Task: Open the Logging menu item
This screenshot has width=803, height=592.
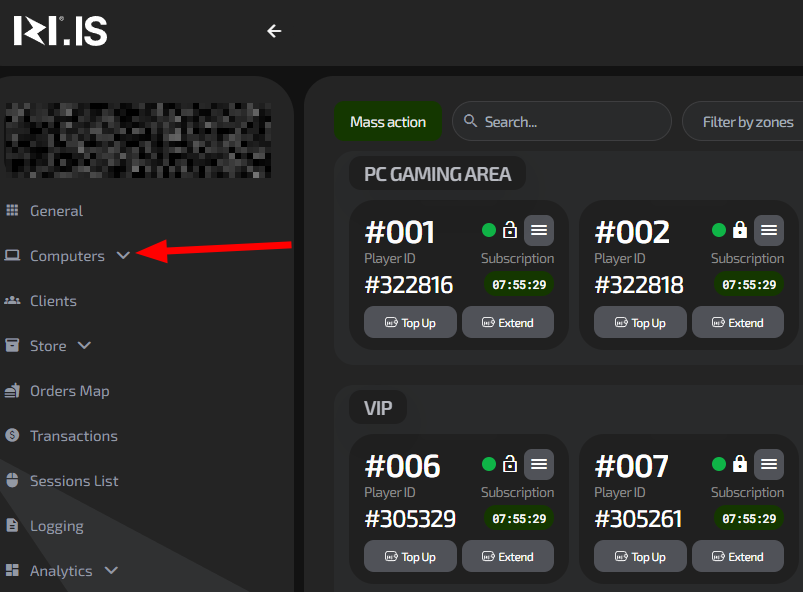Action: coord(56,526)
